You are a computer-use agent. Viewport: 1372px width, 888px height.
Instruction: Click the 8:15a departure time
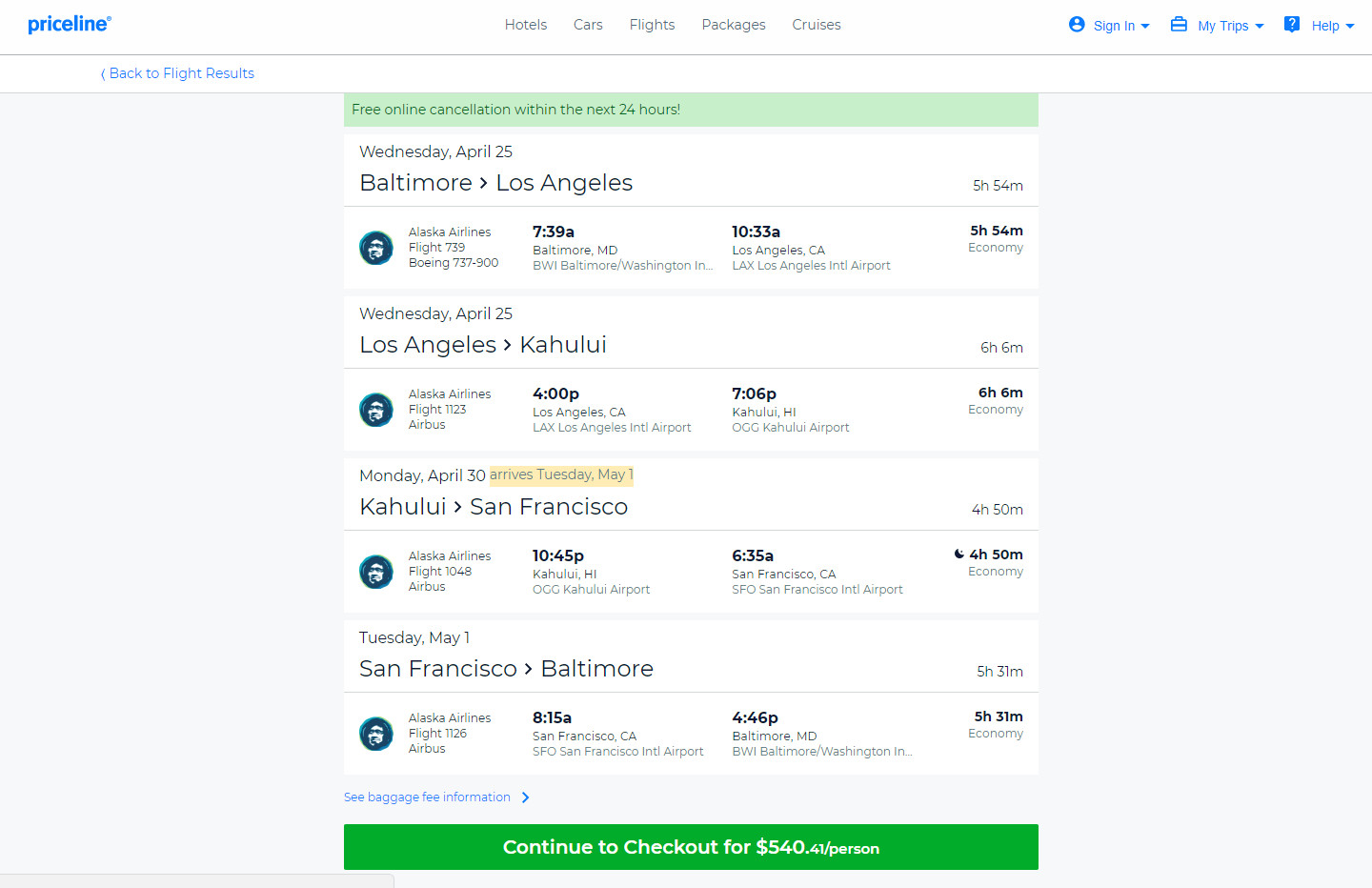point(552,717)
